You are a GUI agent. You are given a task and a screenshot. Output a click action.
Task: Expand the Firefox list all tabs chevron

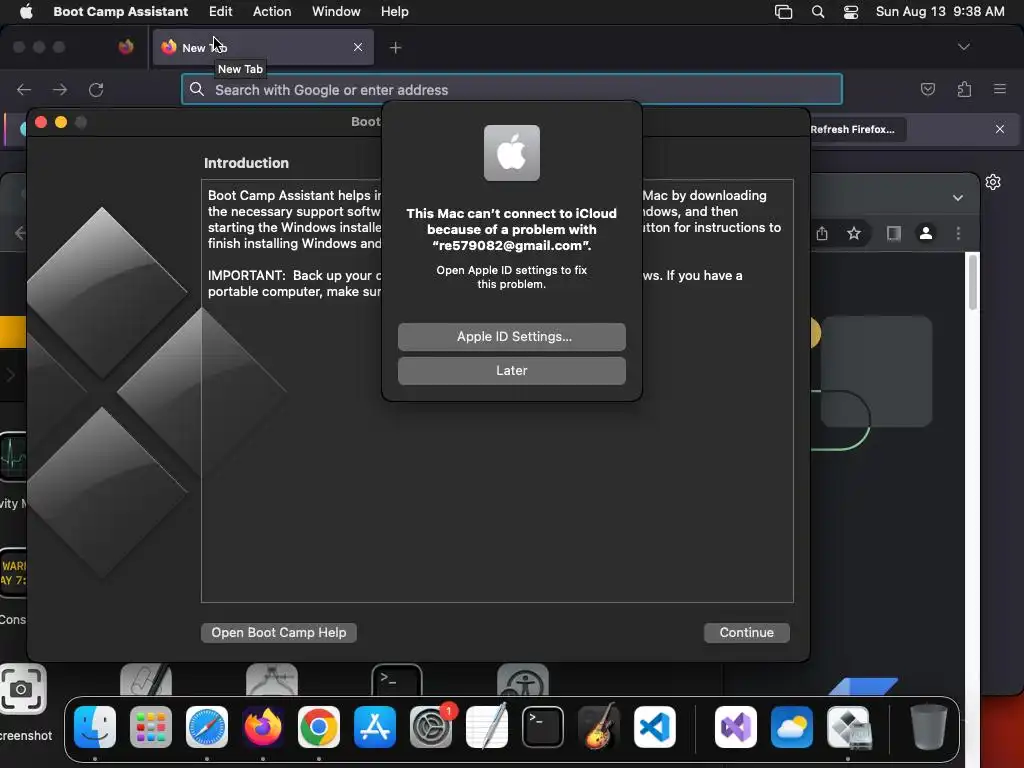[963, 47]
